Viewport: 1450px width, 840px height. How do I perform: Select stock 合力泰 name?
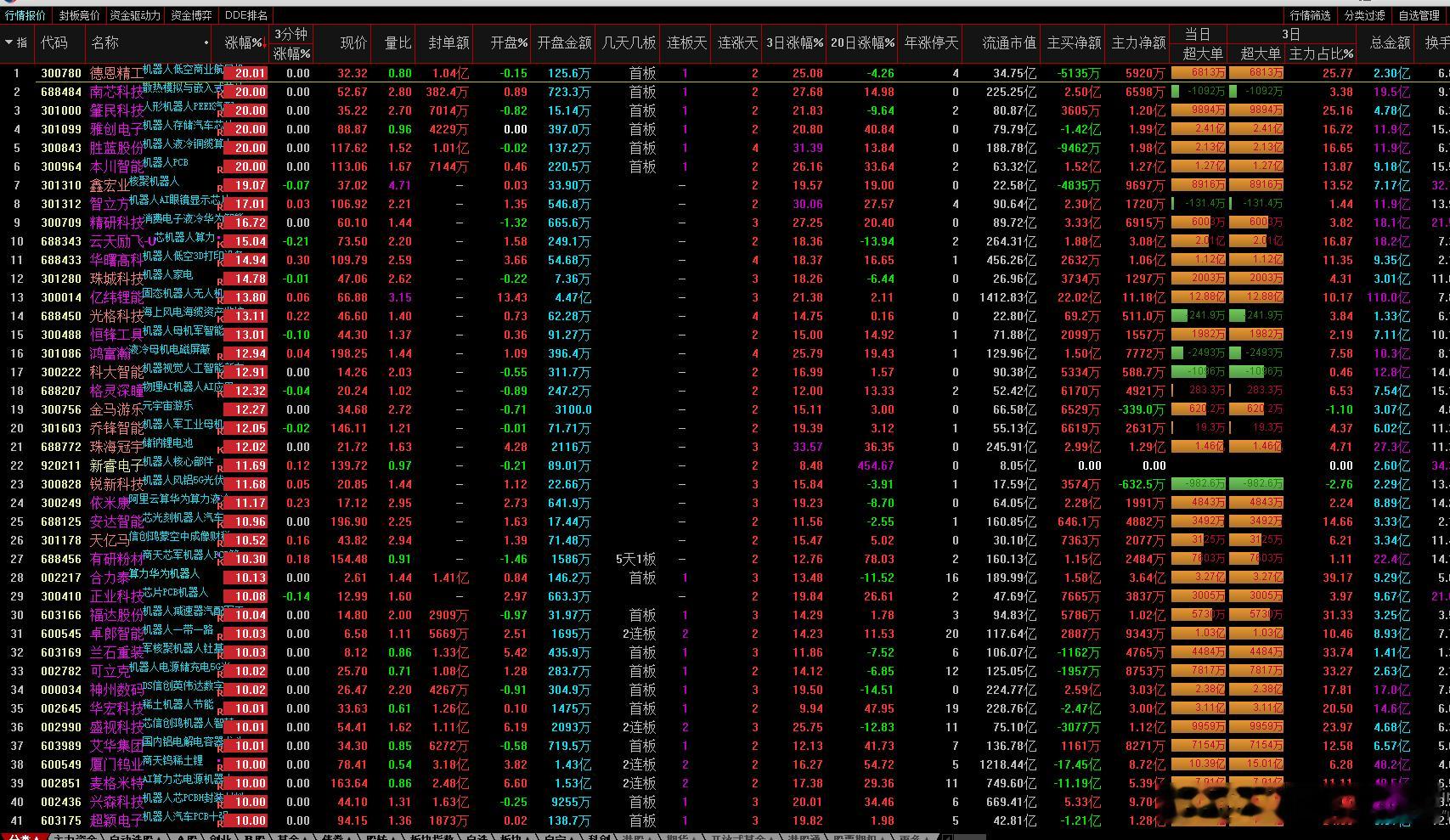pos(109,578)
